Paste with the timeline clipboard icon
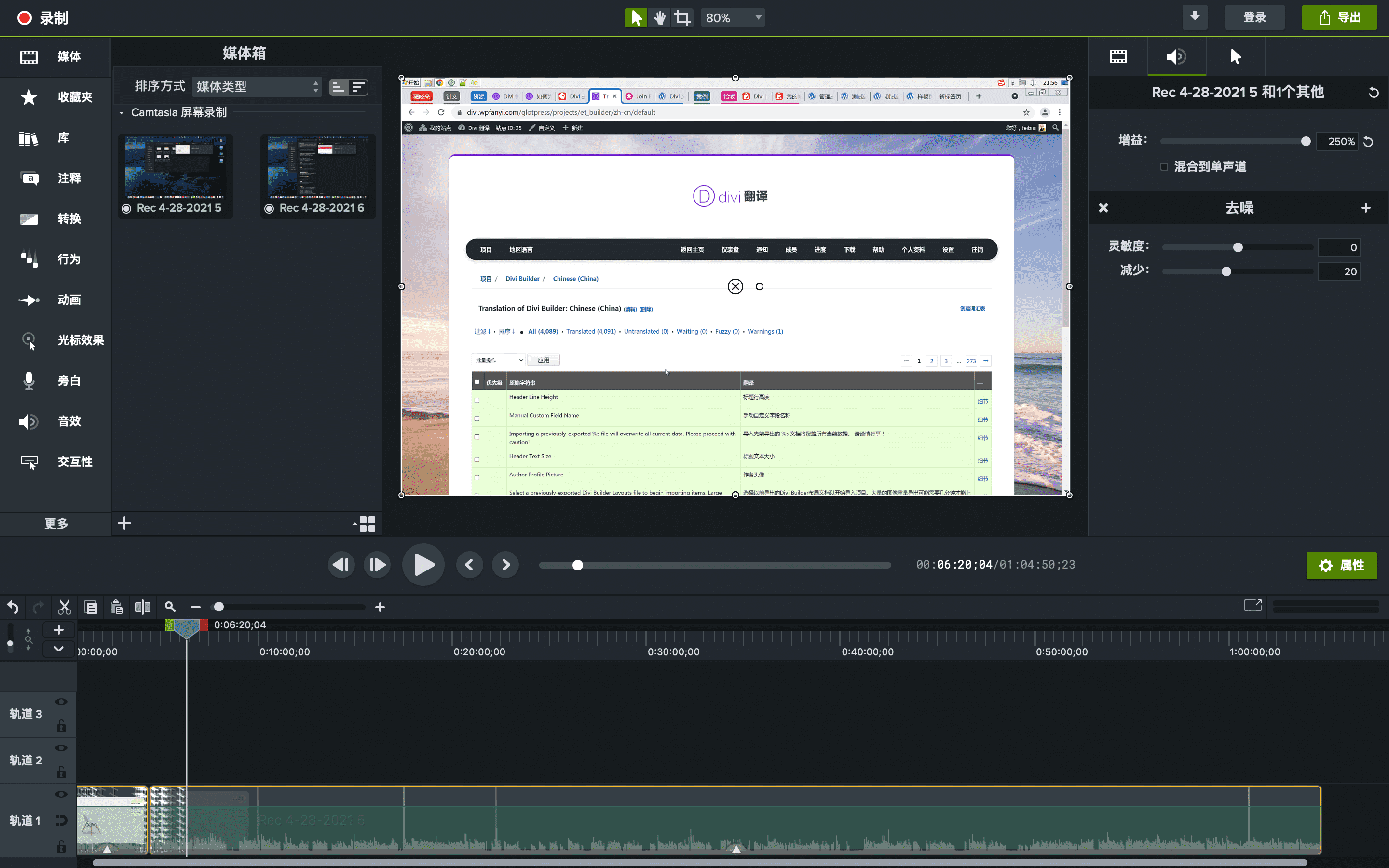Image resolution: width=1389 pixels, height=868 pixels. point(117,607)
